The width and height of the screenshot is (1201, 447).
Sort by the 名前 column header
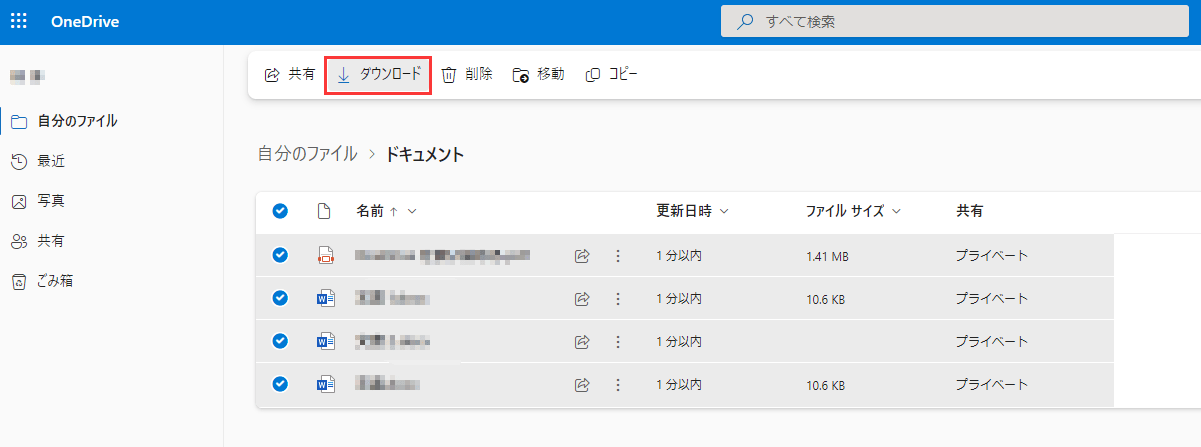(x=370, y=211)
